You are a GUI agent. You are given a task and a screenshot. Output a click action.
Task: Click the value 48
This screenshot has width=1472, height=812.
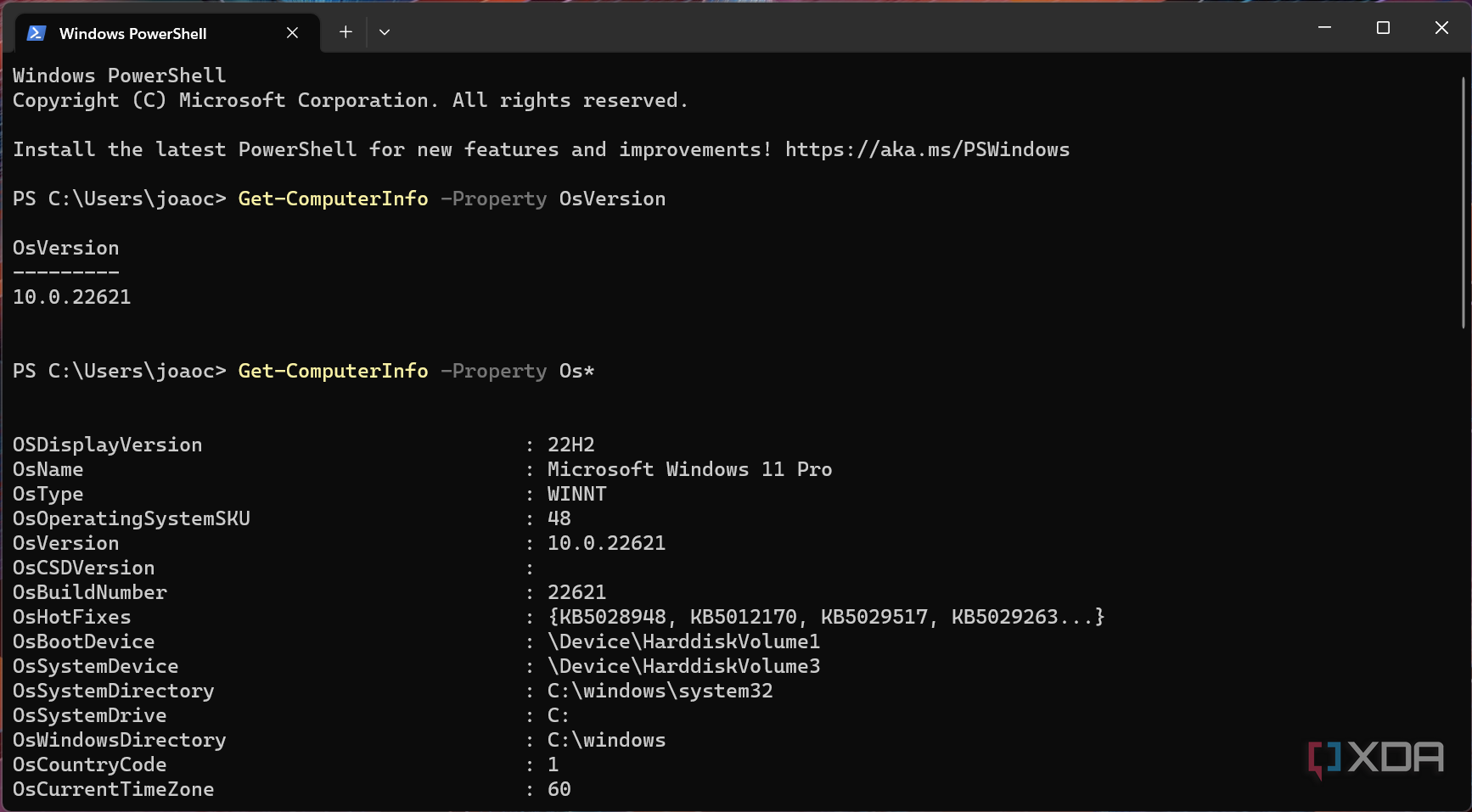(559, 518)
